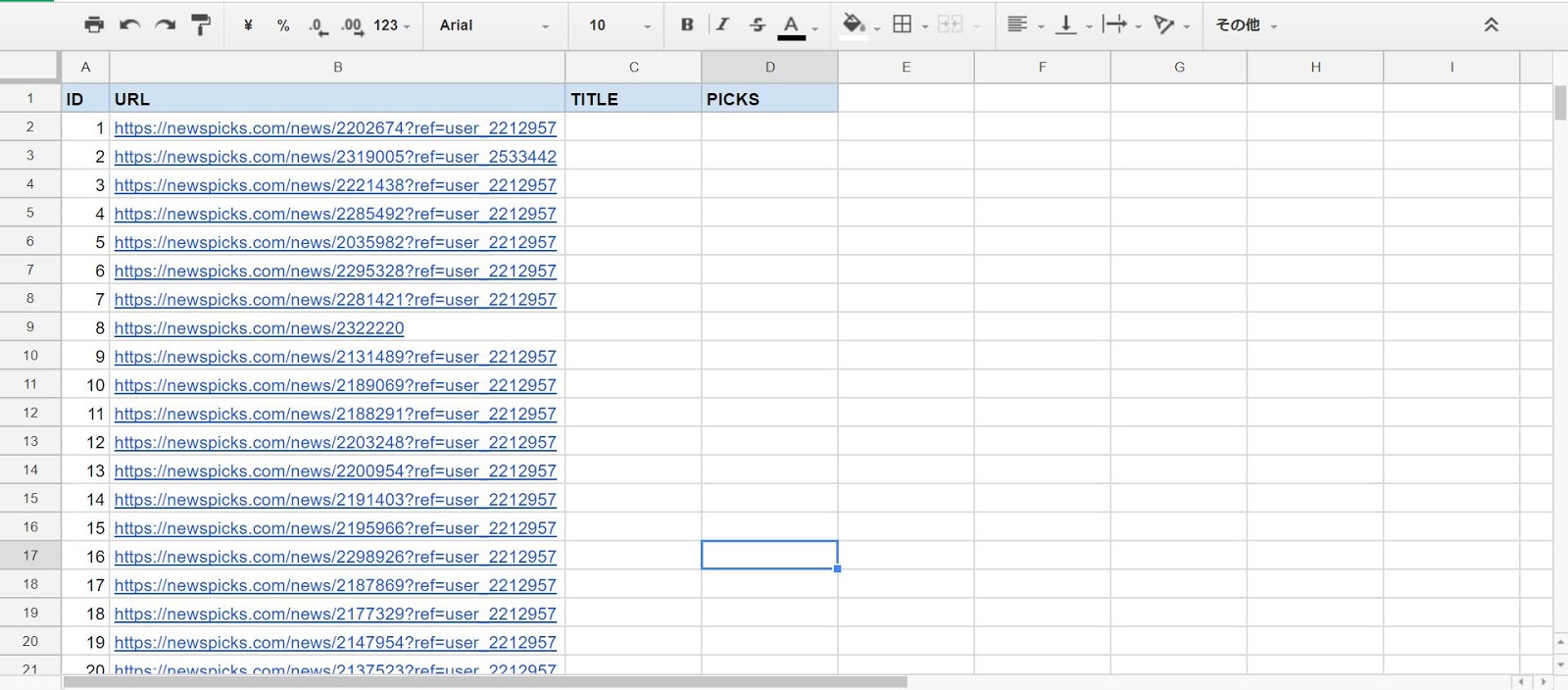Screen dimensions: 1568x690
Task: Expand the fill color dropdown arrow
Action: tap(876, 27)
